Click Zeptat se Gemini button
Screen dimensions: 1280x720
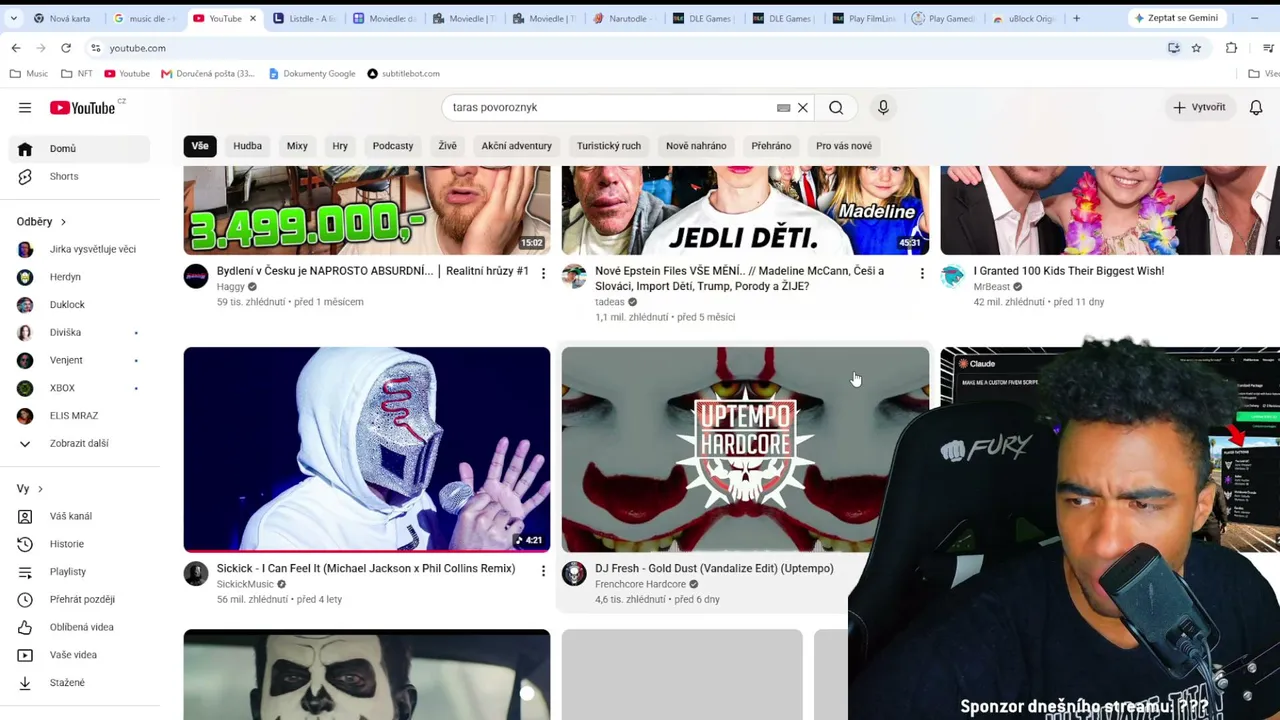1176,18
